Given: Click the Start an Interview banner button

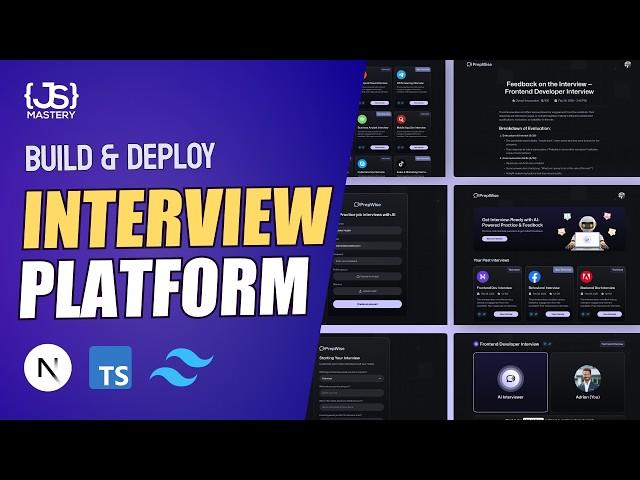Looking at the screenshot, I should [x=495, y=239].
